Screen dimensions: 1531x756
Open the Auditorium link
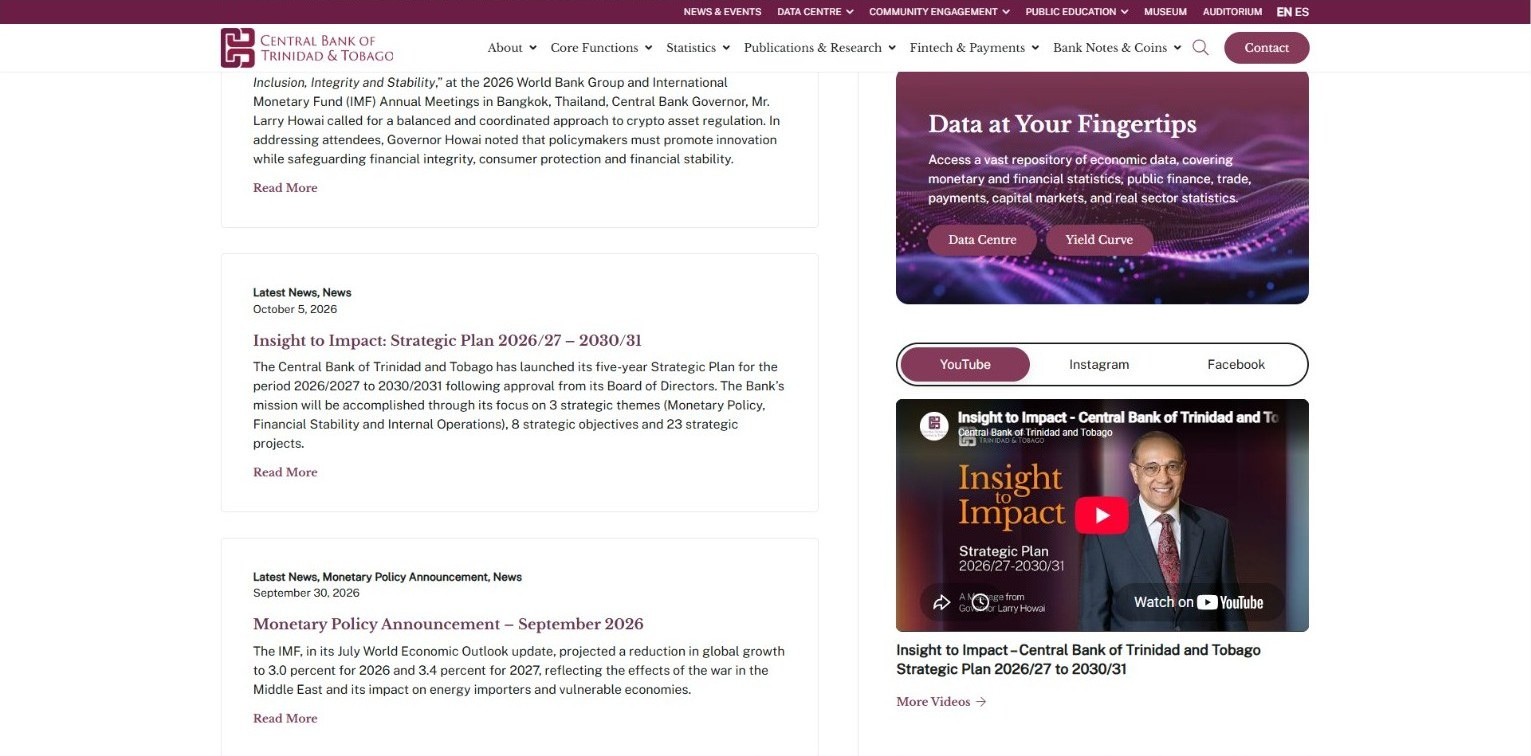pyautogui.click(x=1232, y=12)
